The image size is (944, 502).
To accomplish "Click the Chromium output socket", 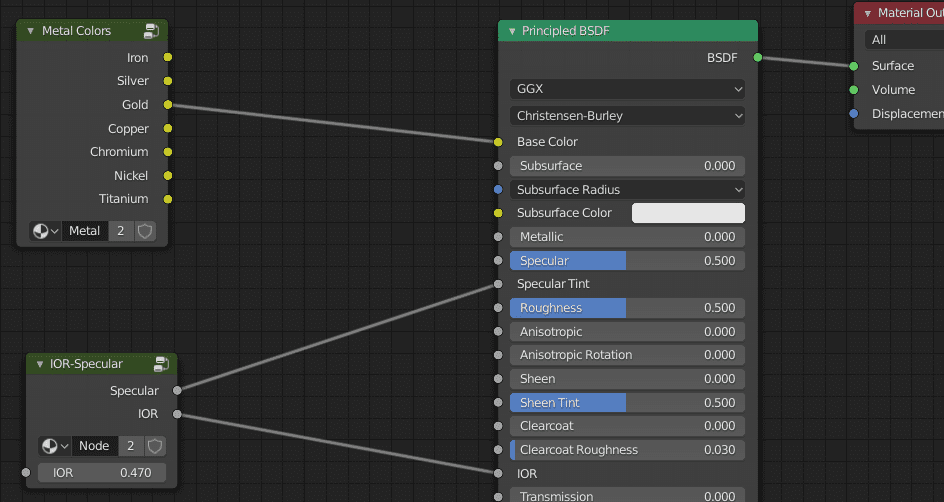I will pyautogui.click(x=168, y=152).
